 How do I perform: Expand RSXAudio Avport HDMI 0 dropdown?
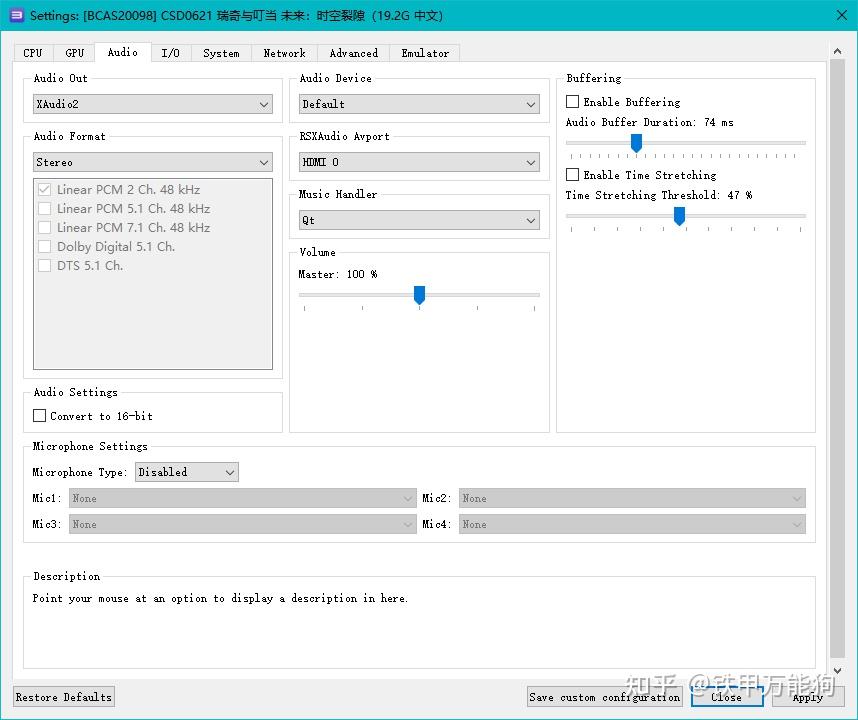419,162
